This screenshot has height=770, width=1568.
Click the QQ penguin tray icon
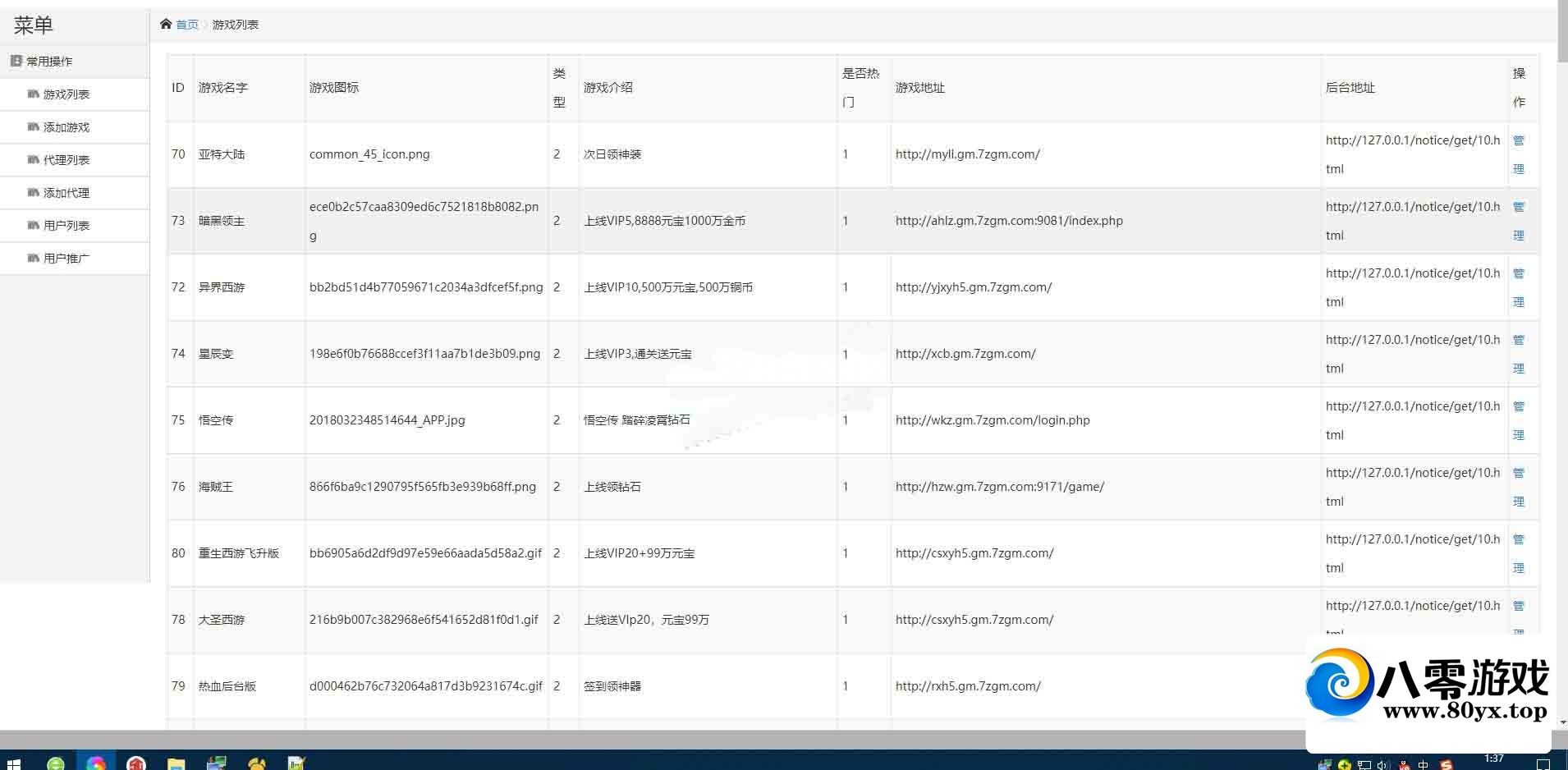(x=1405, y=765)
